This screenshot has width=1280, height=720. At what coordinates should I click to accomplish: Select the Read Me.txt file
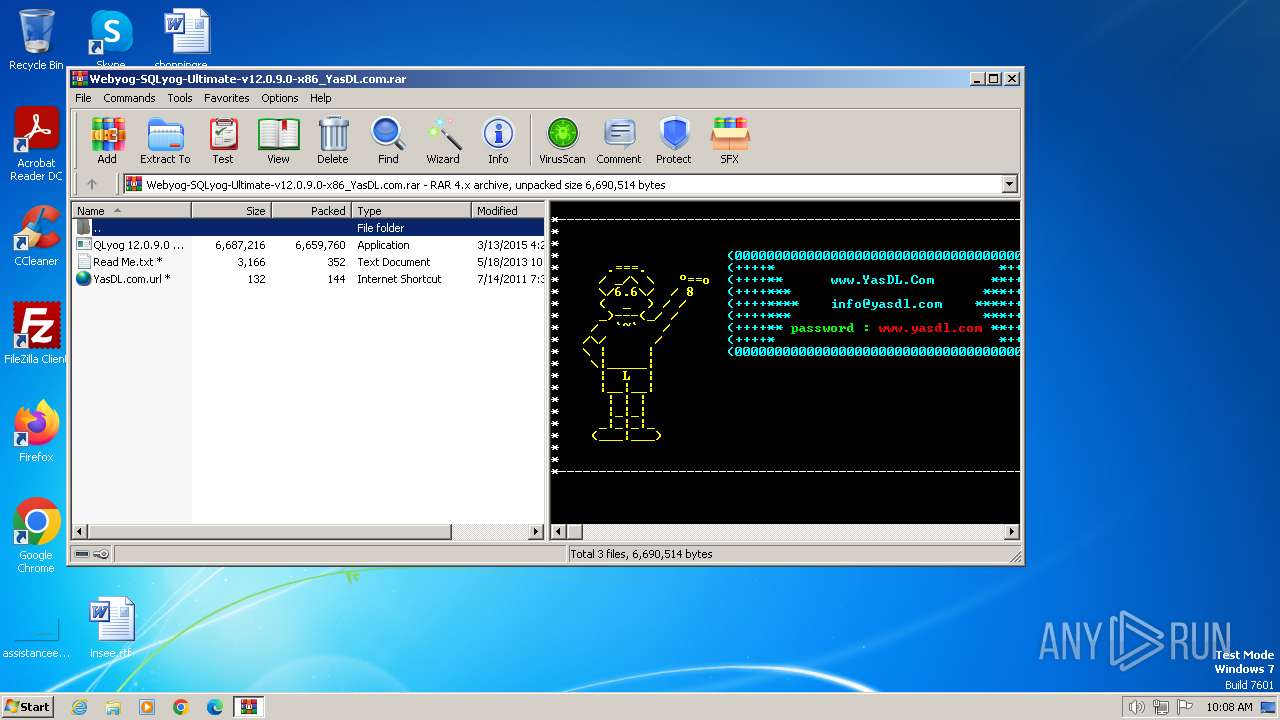coord(308,262)
